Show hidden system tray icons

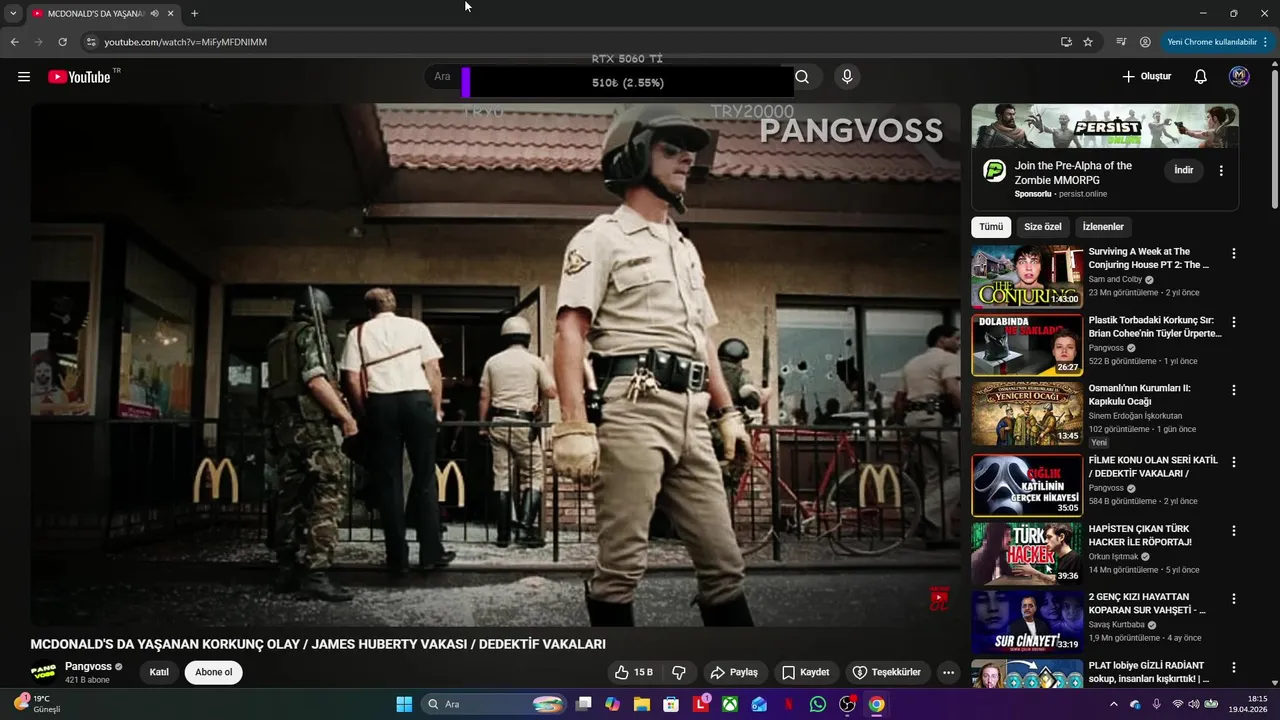[1114, 704]
